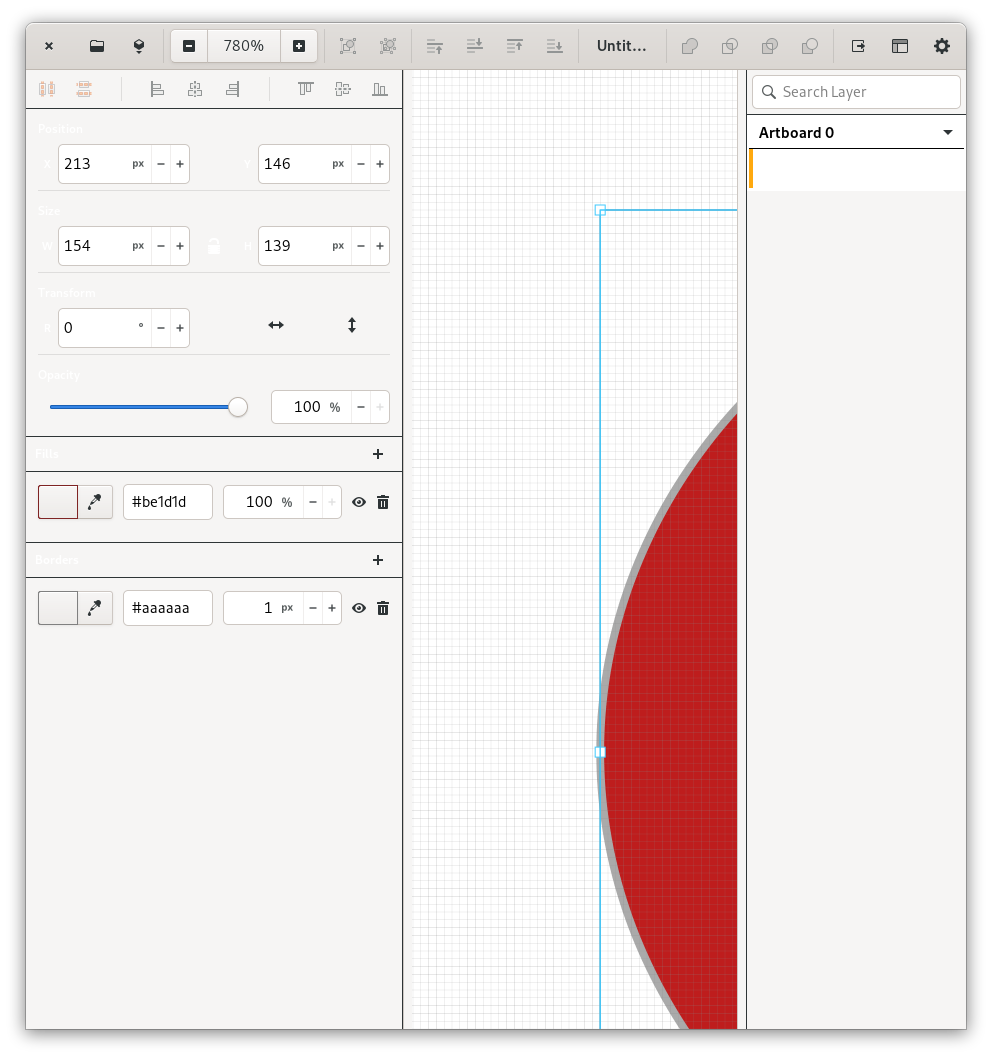This screenshot has width=992, height=1058.
Task: Collapse the Artboard 0 layer list
Action: click(x=947, y=132)
